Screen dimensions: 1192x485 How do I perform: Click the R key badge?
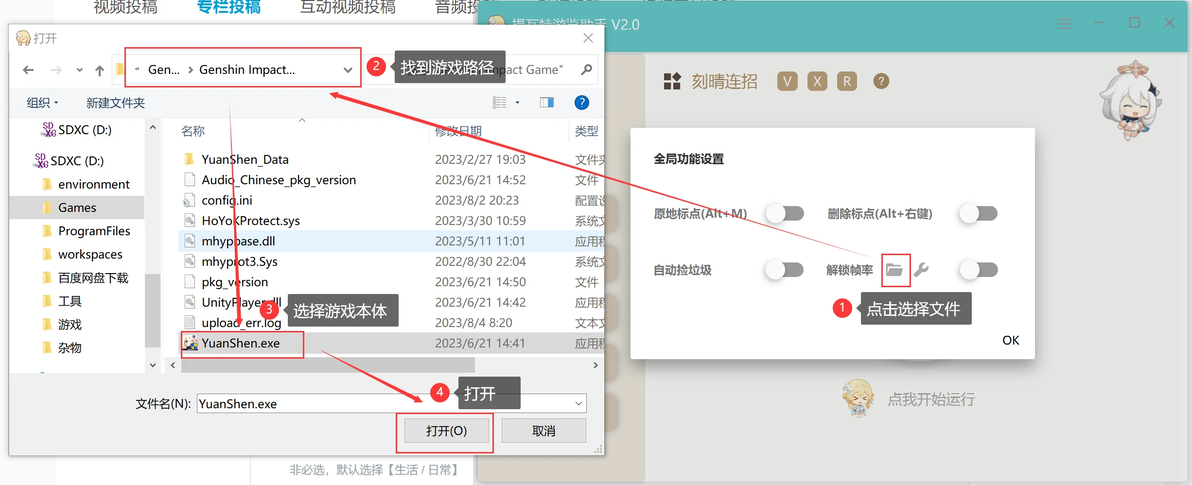pos(847,81)
